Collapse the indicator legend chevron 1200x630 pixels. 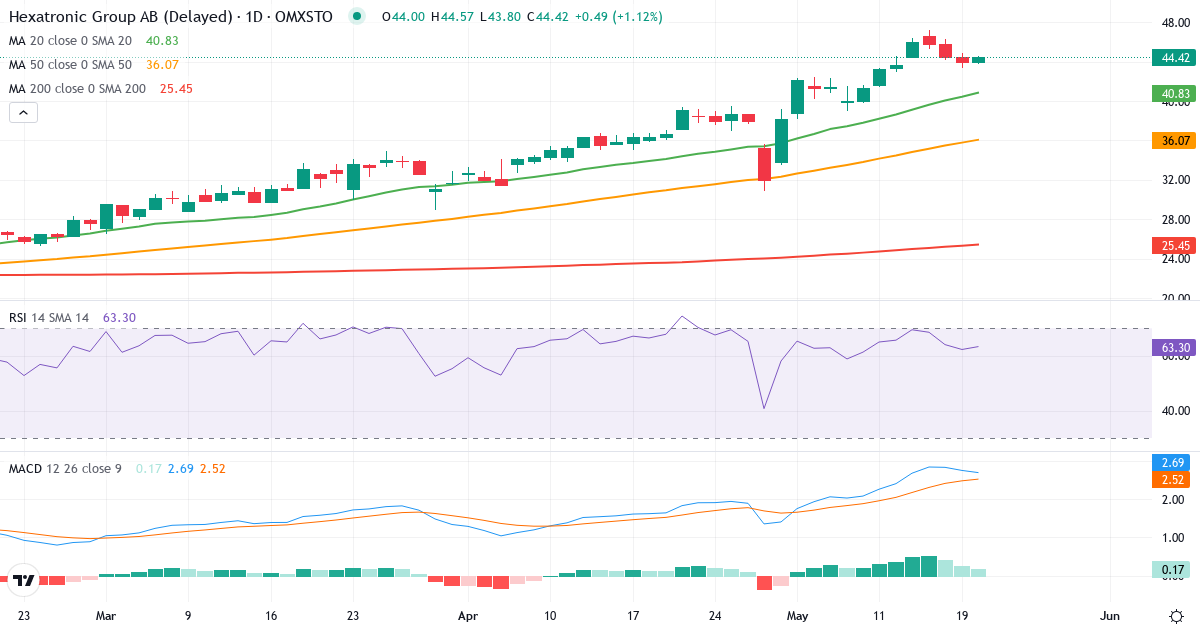[23, 113]
